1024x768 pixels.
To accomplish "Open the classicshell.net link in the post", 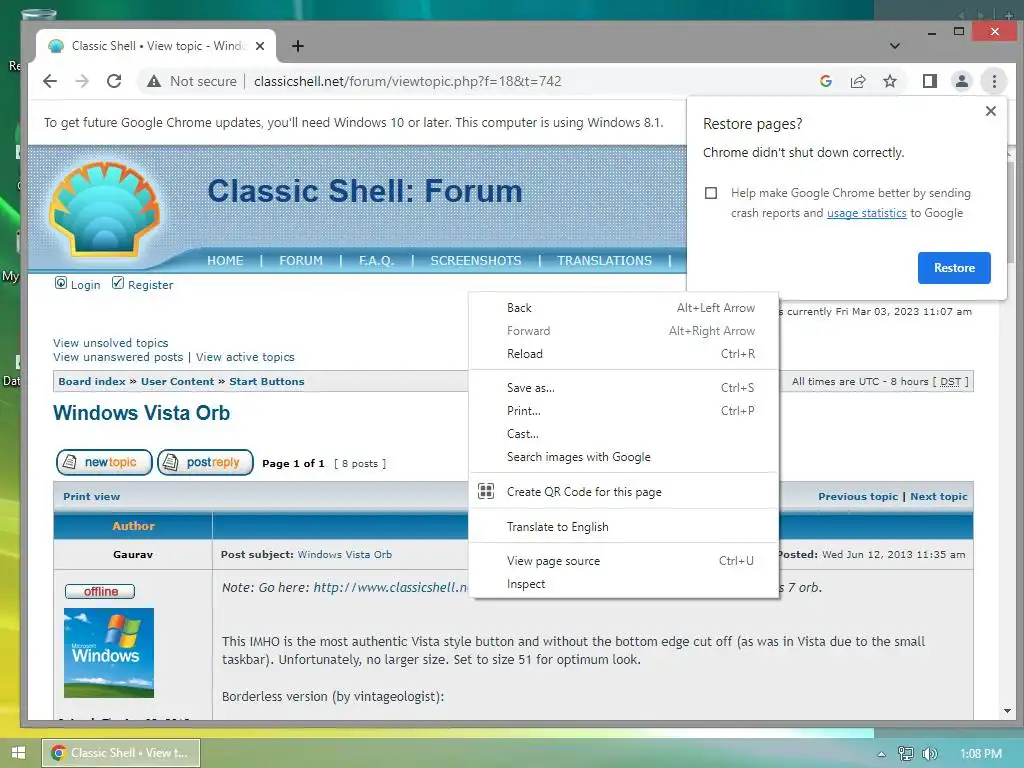I will click(391, 587).
